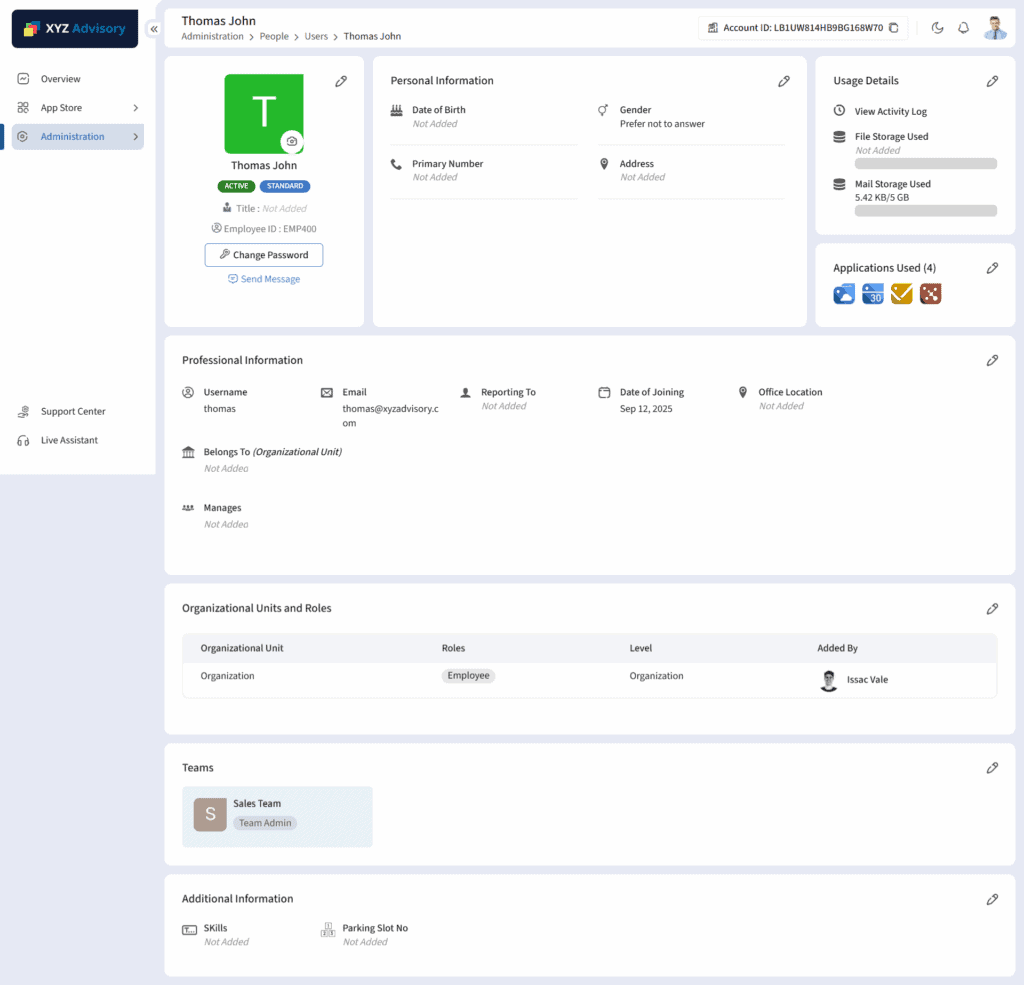Edit the Professional Information section
Screen dimensions: 1024x985
(x=992, y=360)
